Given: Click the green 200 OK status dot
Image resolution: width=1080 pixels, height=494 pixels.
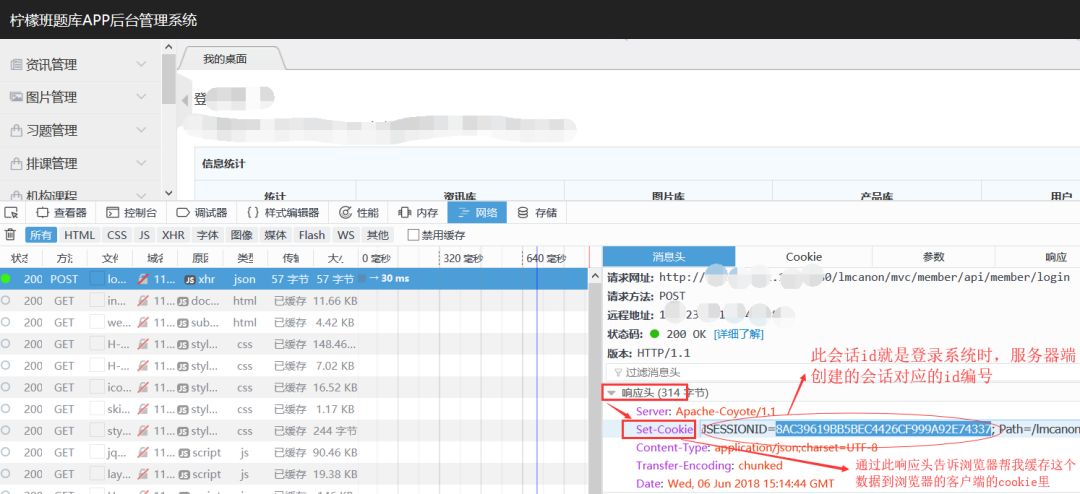Looking at the screenshot, I should click(x=655, y=334).
